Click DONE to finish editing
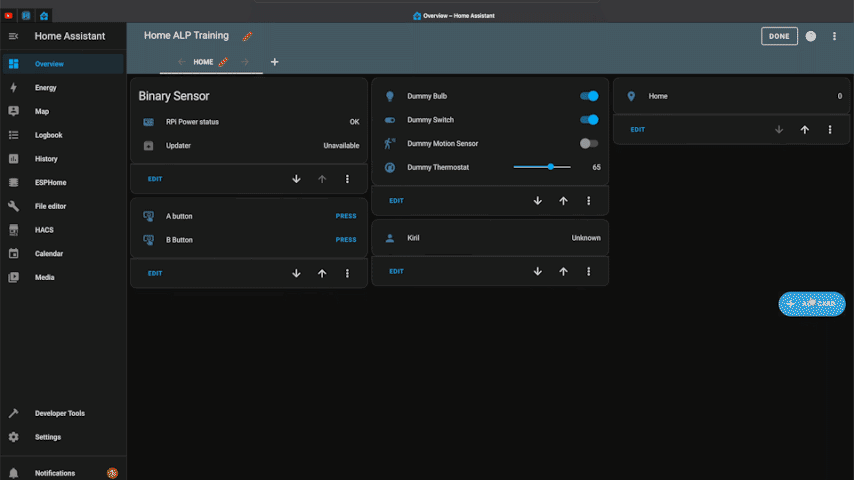854x480 pixels. [x=779, y=36]
